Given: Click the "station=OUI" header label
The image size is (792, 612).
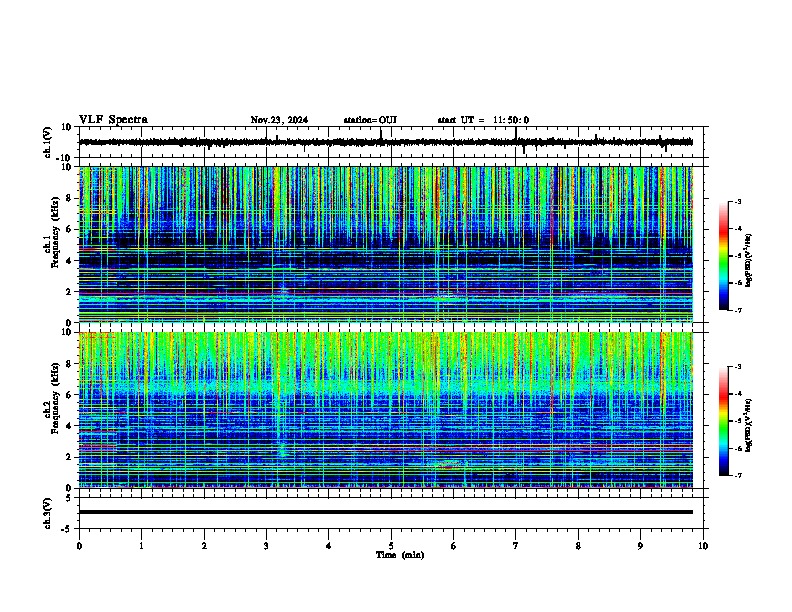Looking at the screenshot, I should click(x=370, y=120).
